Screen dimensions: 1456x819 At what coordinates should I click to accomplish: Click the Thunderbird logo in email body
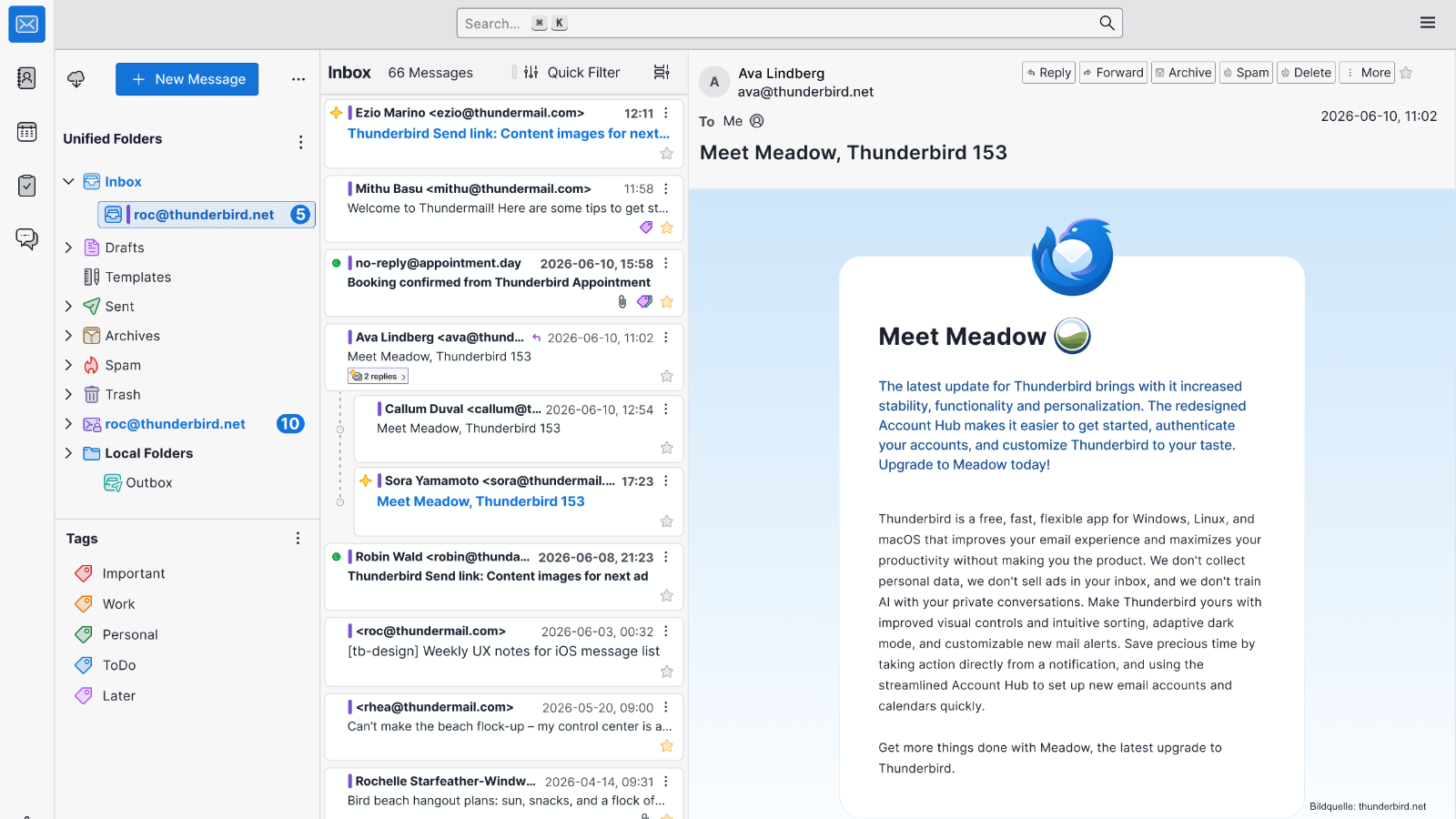click(x=1073, y=257)
